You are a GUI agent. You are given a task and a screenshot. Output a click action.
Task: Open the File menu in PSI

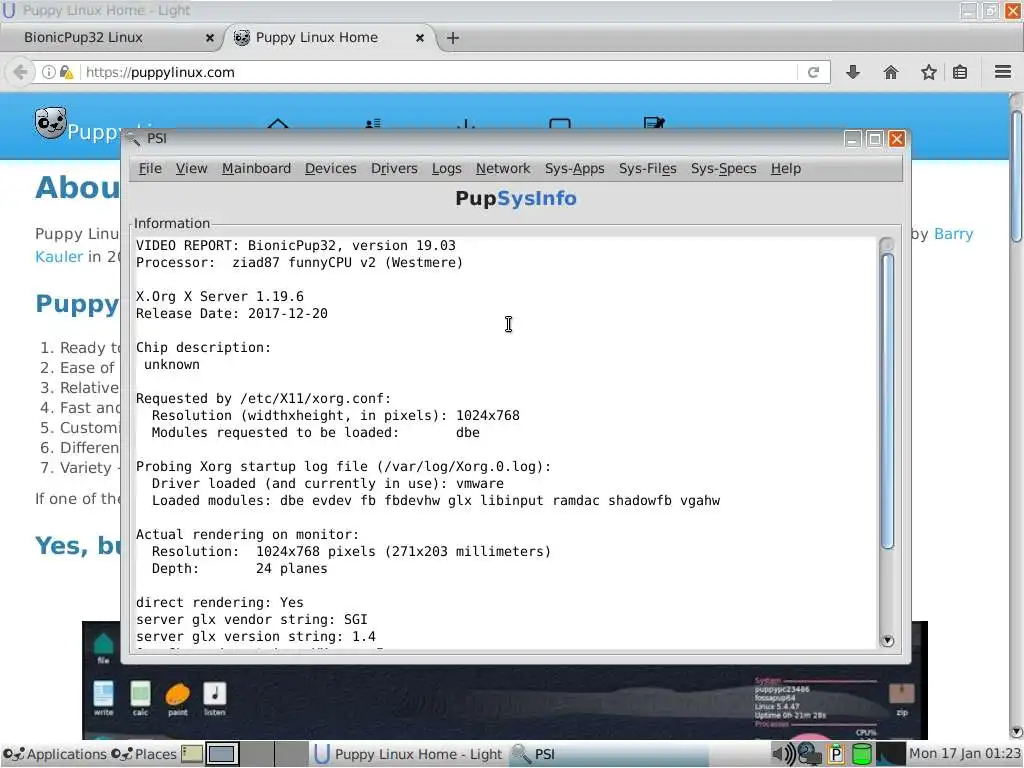pyautogui.click(x=150, y=168)
